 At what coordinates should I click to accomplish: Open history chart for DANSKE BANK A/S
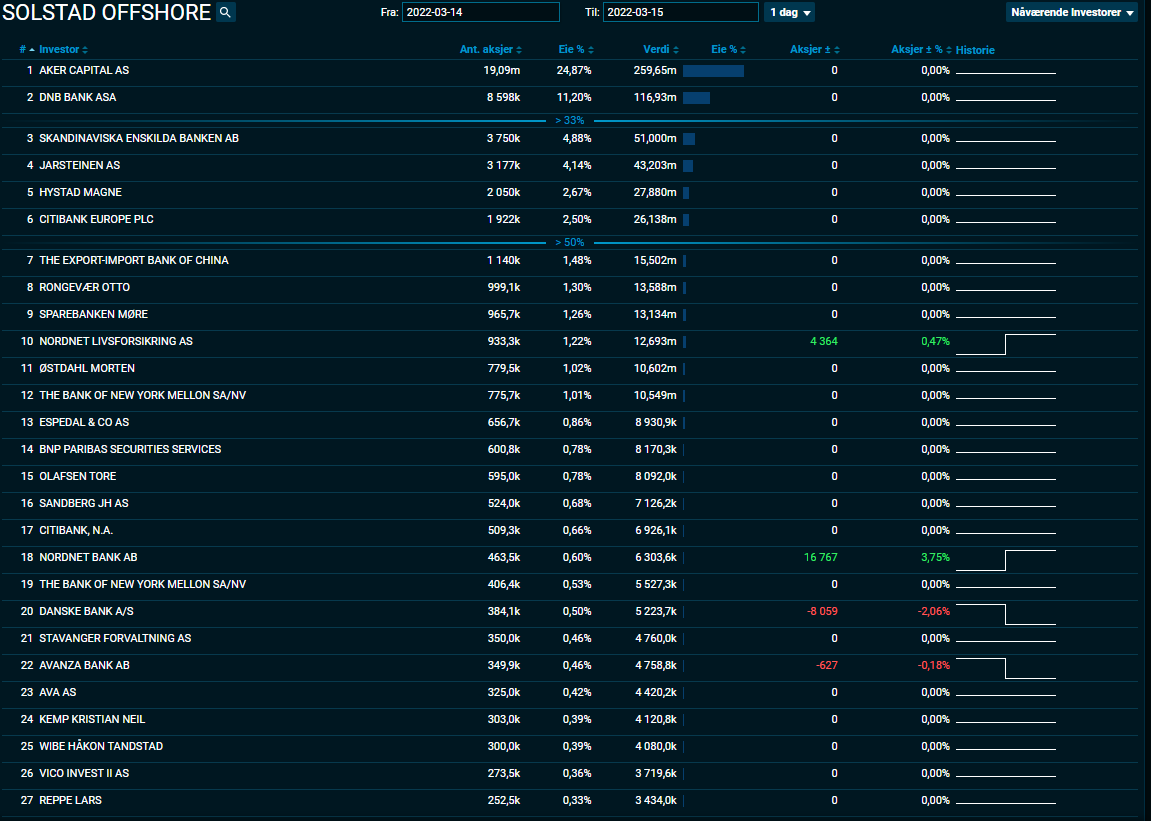(x=1006, y=615)
